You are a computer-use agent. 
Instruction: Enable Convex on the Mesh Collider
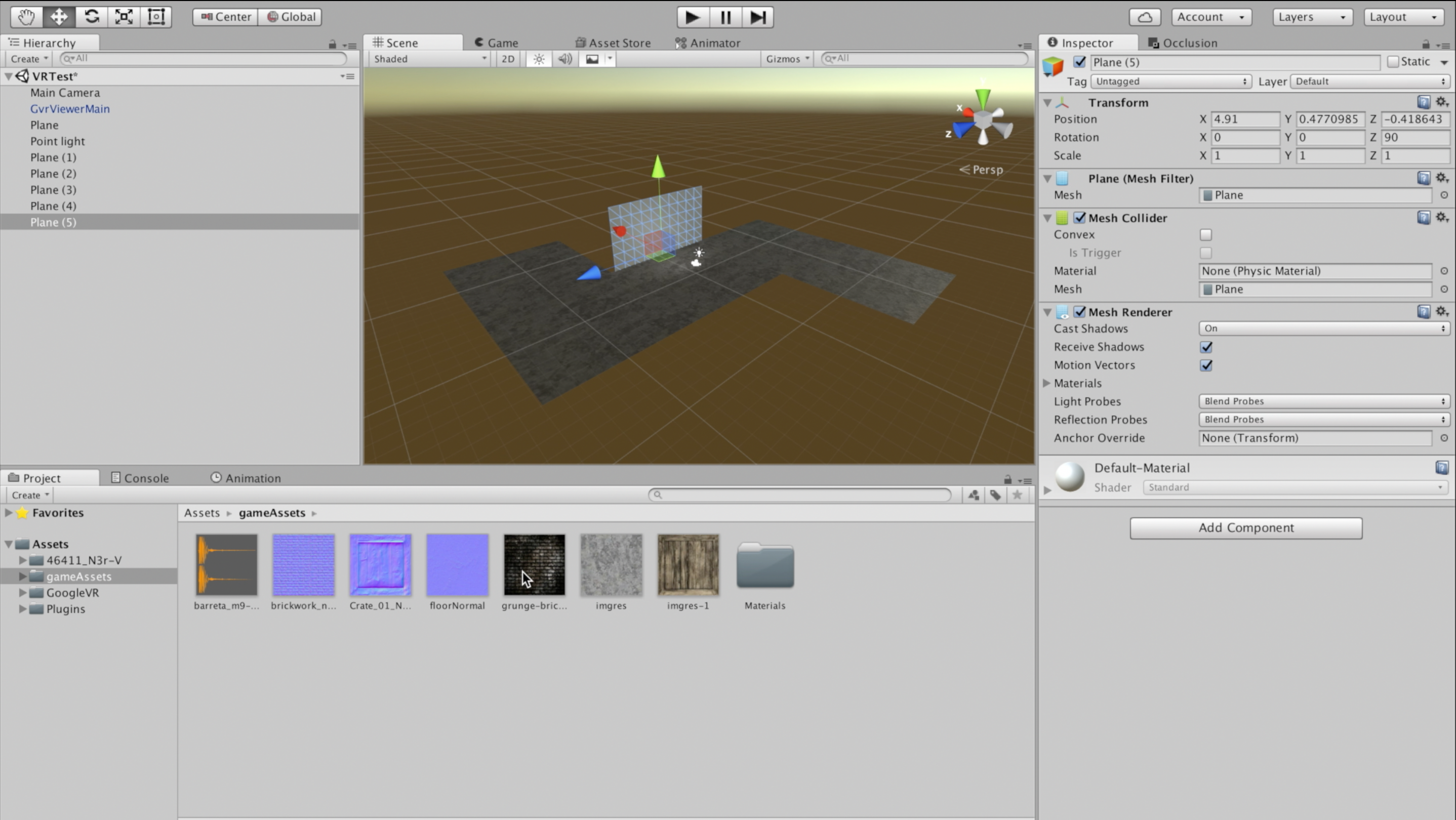pos(1206,234)
